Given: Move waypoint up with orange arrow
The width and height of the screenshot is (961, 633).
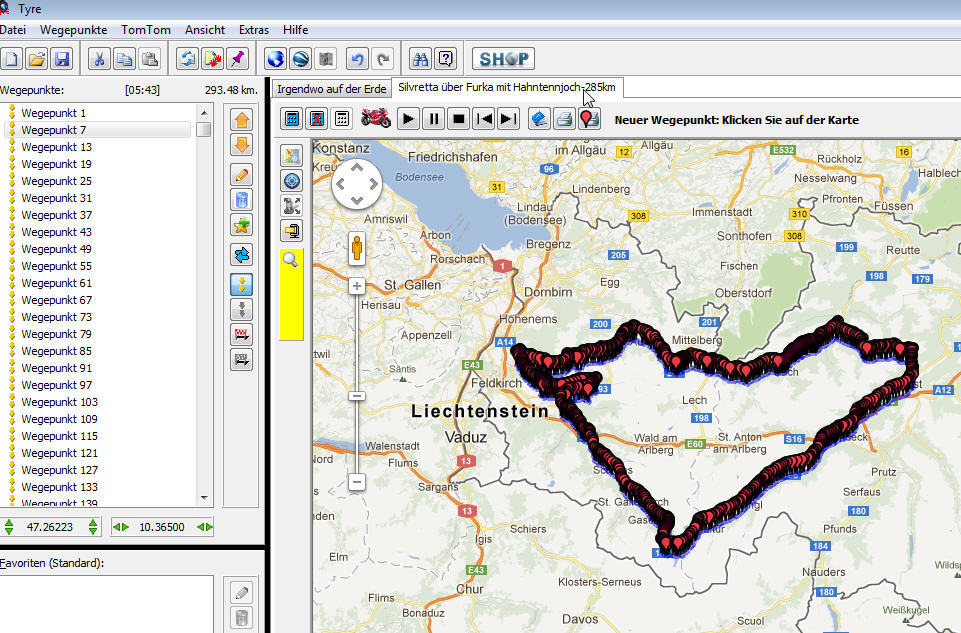Looking at the screenshot, I should pyautogui.click(x=241, y=120).
